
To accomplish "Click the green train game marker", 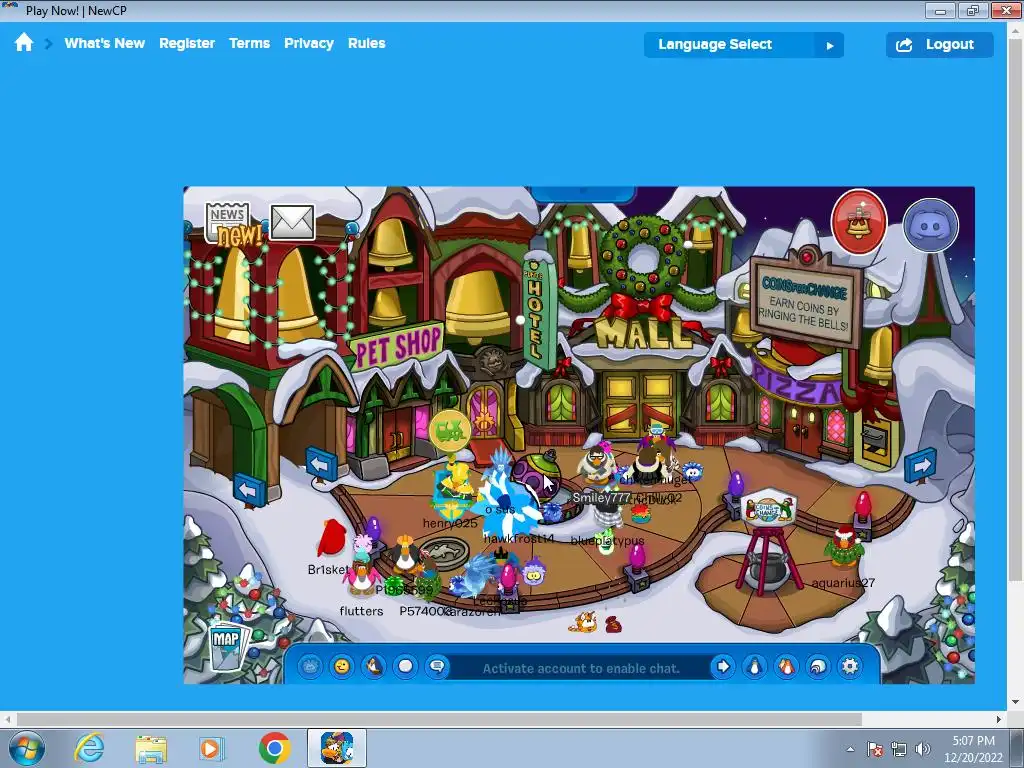I will 449,430.
